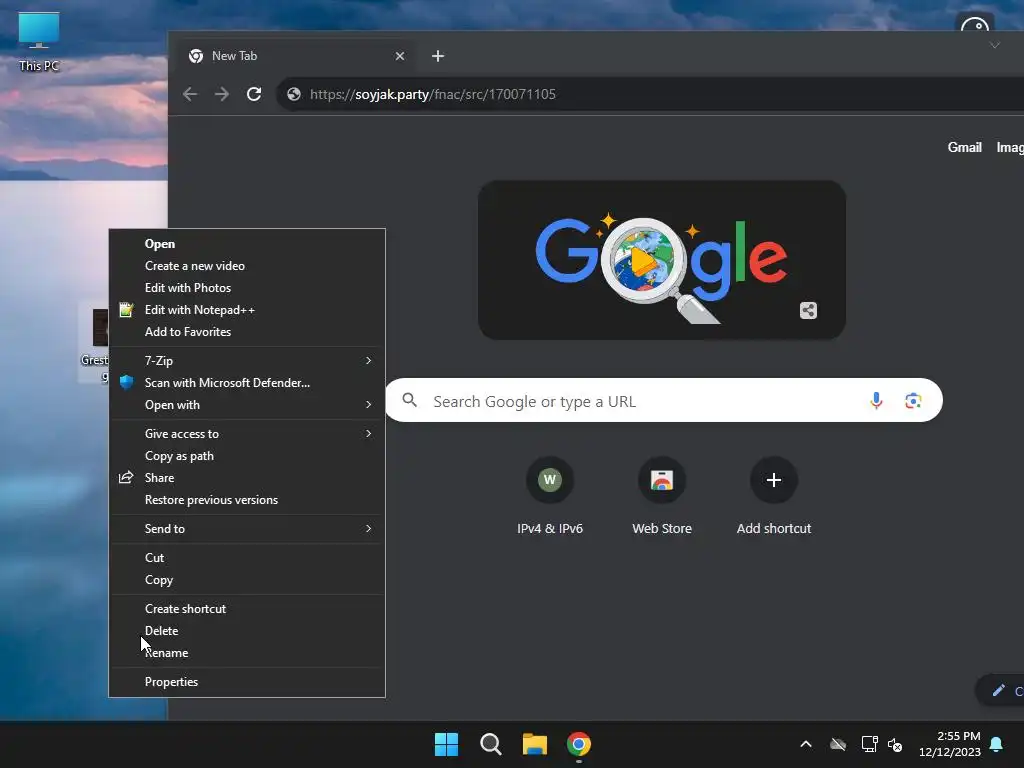The width and height of the screenshot is (1024, 768).
Task: Search by image with Google Lens
Action: [x=913, y=400]
